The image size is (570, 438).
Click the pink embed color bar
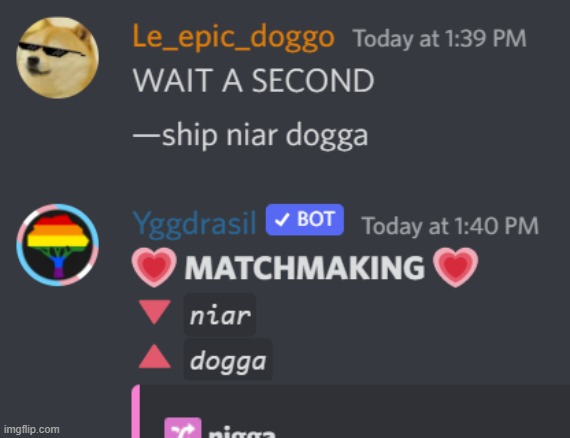coord(136,411)
